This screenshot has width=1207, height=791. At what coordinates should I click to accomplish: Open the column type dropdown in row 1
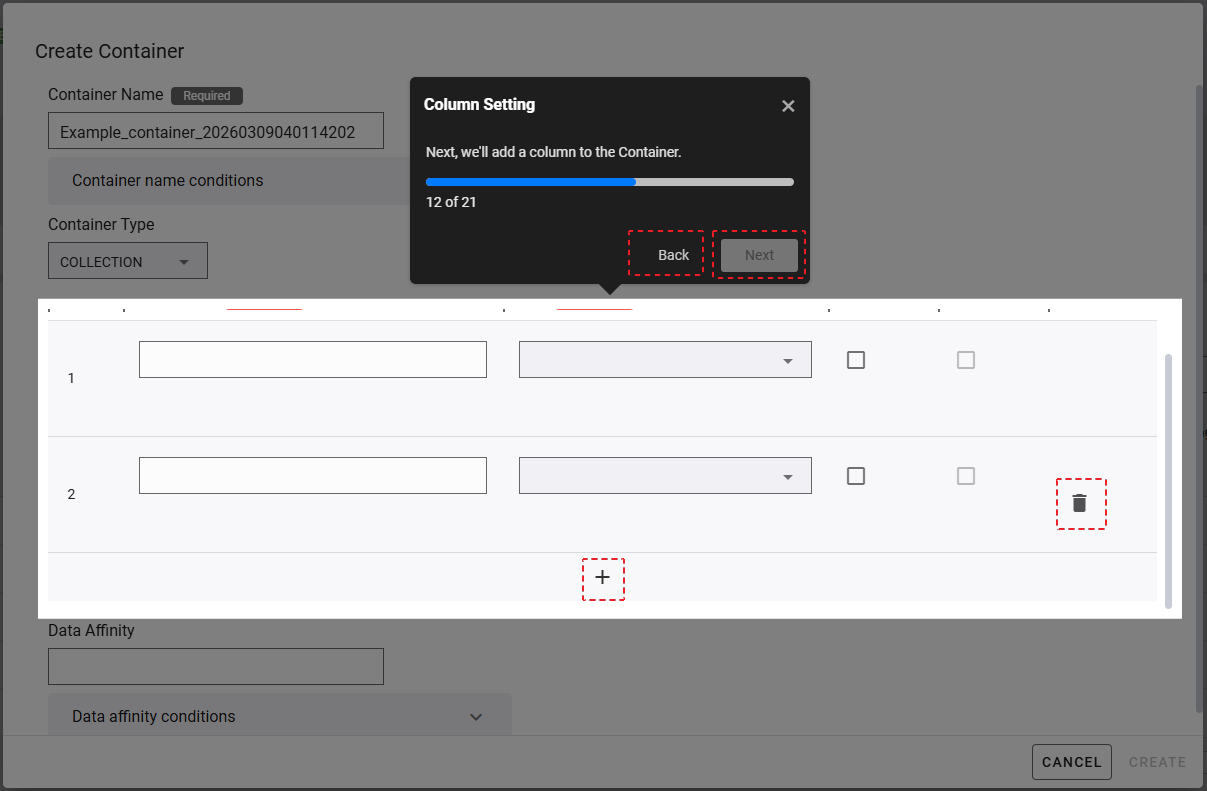[665, 360]
